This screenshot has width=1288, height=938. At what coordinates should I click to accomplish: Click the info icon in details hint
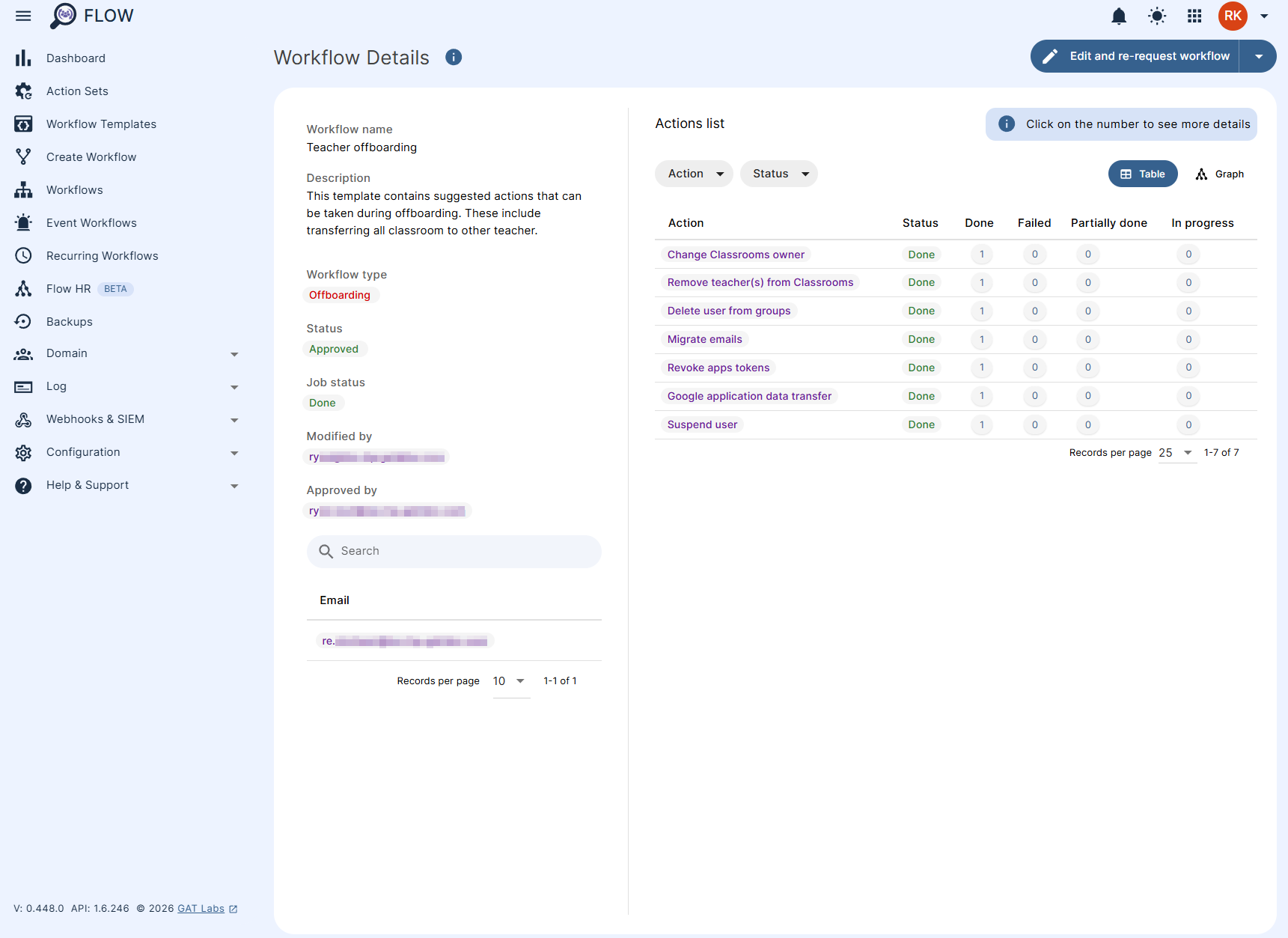1007,124
